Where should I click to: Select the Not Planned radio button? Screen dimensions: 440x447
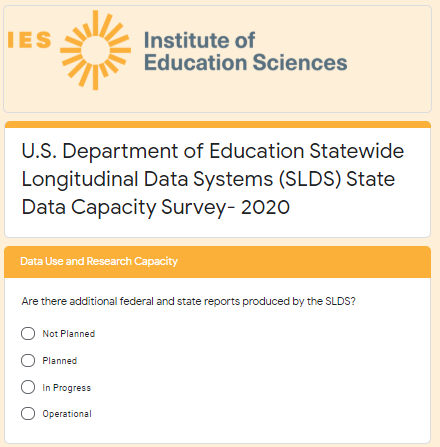(x=28, y=333)
